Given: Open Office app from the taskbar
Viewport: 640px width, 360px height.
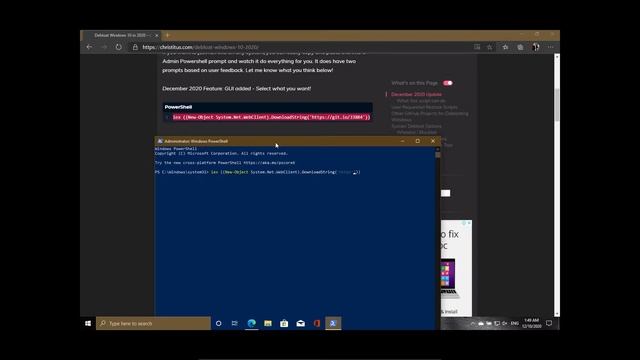Looking at the screenshot, I should [317, 323].
